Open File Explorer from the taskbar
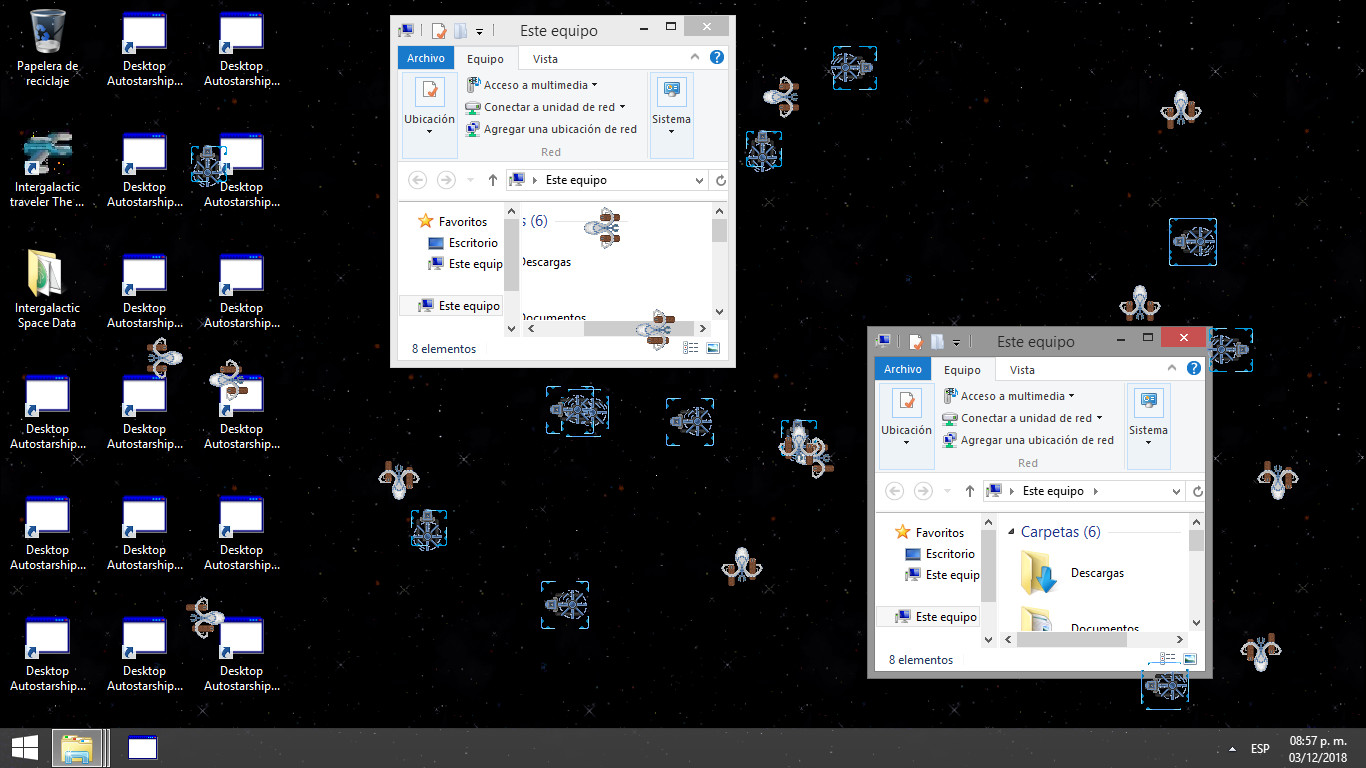The image size is (1366, 768). tap(79, 747)
